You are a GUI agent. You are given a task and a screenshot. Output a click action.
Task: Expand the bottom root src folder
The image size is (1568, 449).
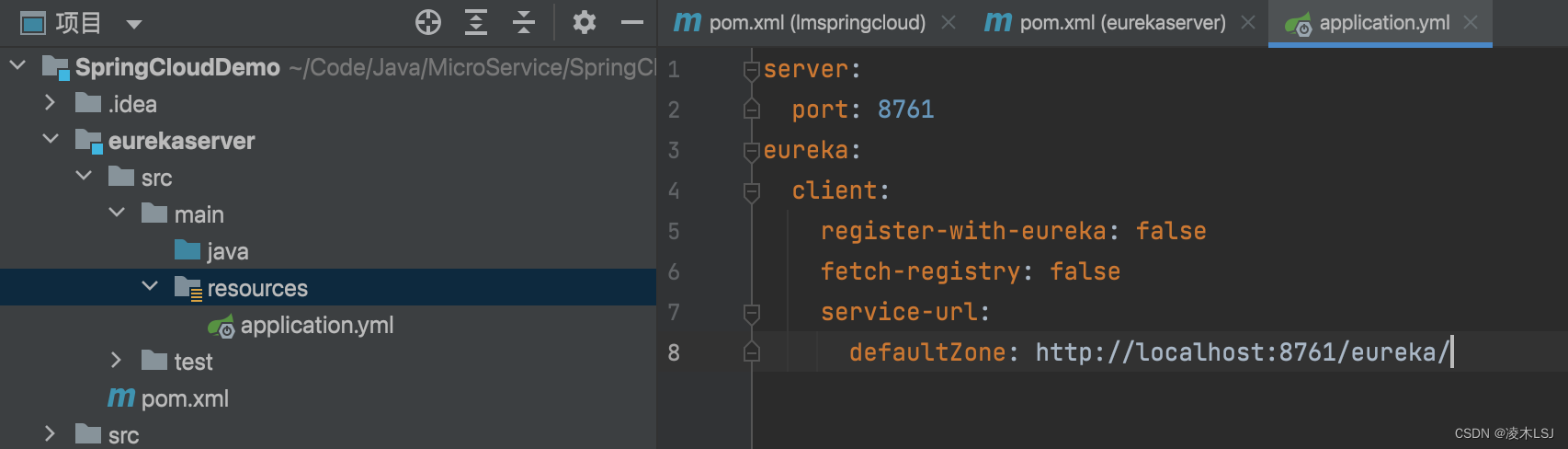tap(51, 433)
